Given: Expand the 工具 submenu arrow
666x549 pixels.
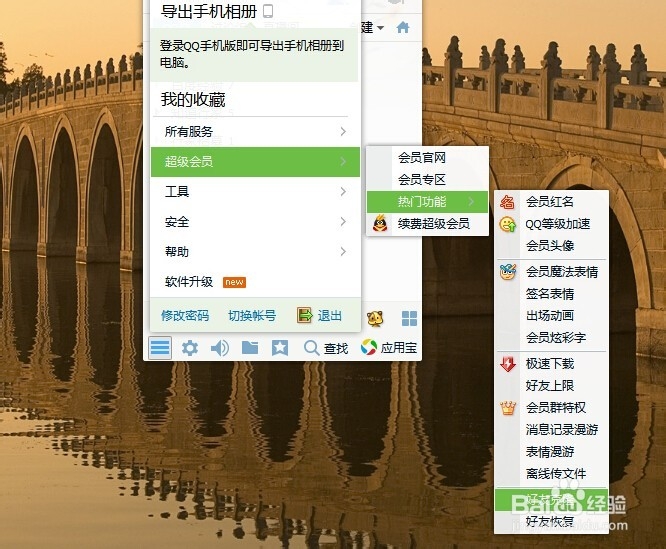Looking at the screenshot, I should 343,192.
